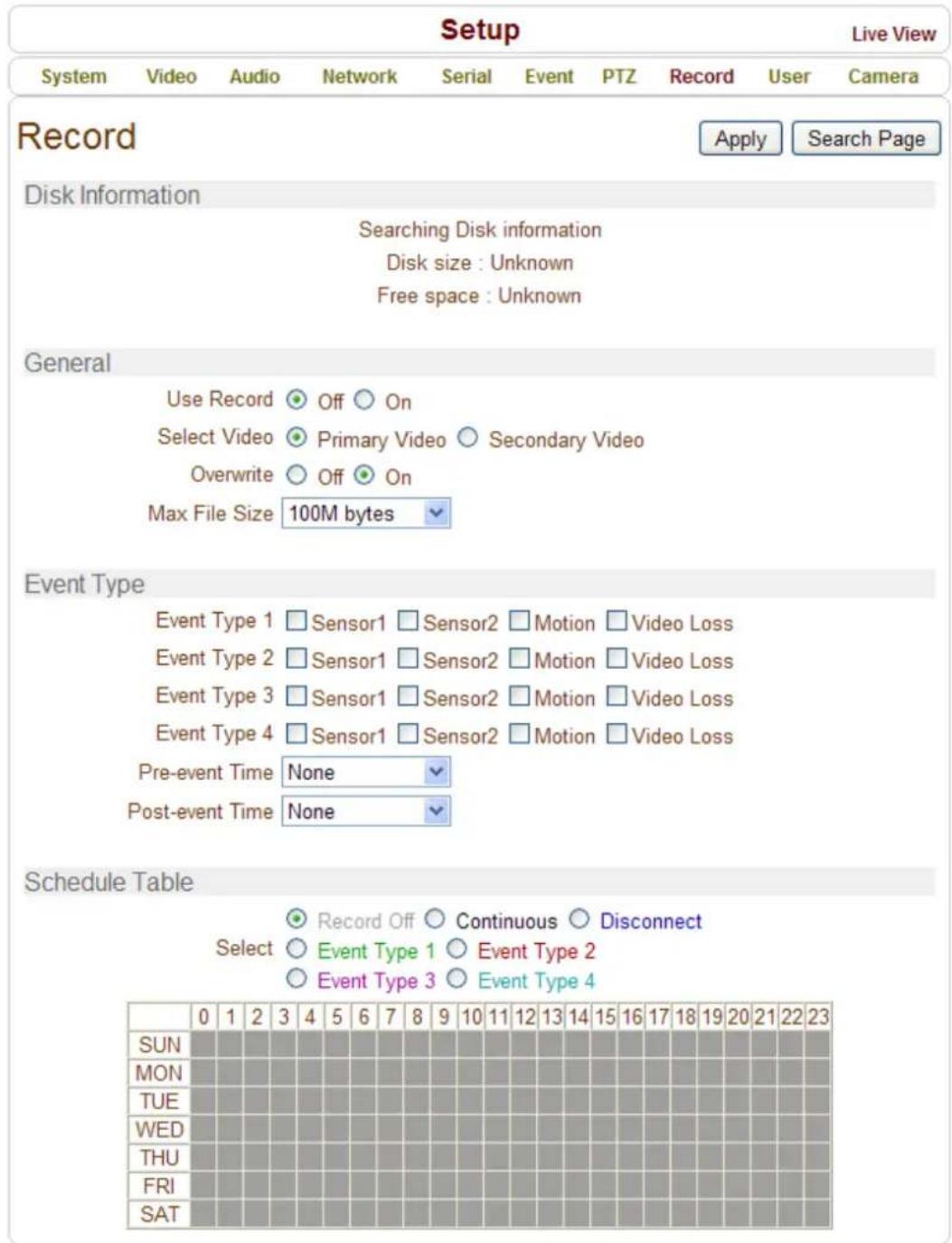Check Sensor1 for Event Type 1
This screenshot has height=1243, width=952.
pyautogui.click(x=296, y=621)
